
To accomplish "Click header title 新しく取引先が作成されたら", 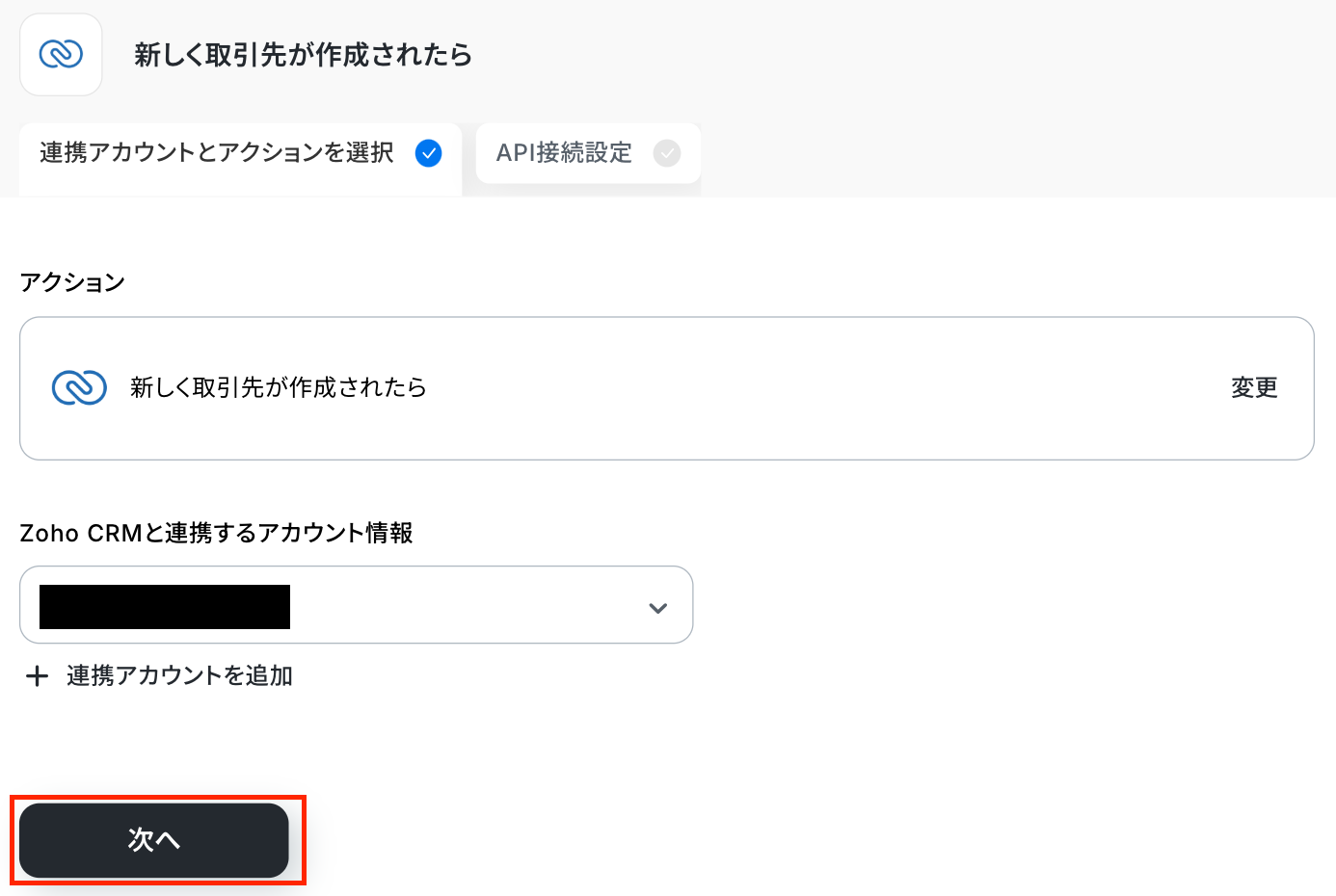I will click(x=303, y=55).
